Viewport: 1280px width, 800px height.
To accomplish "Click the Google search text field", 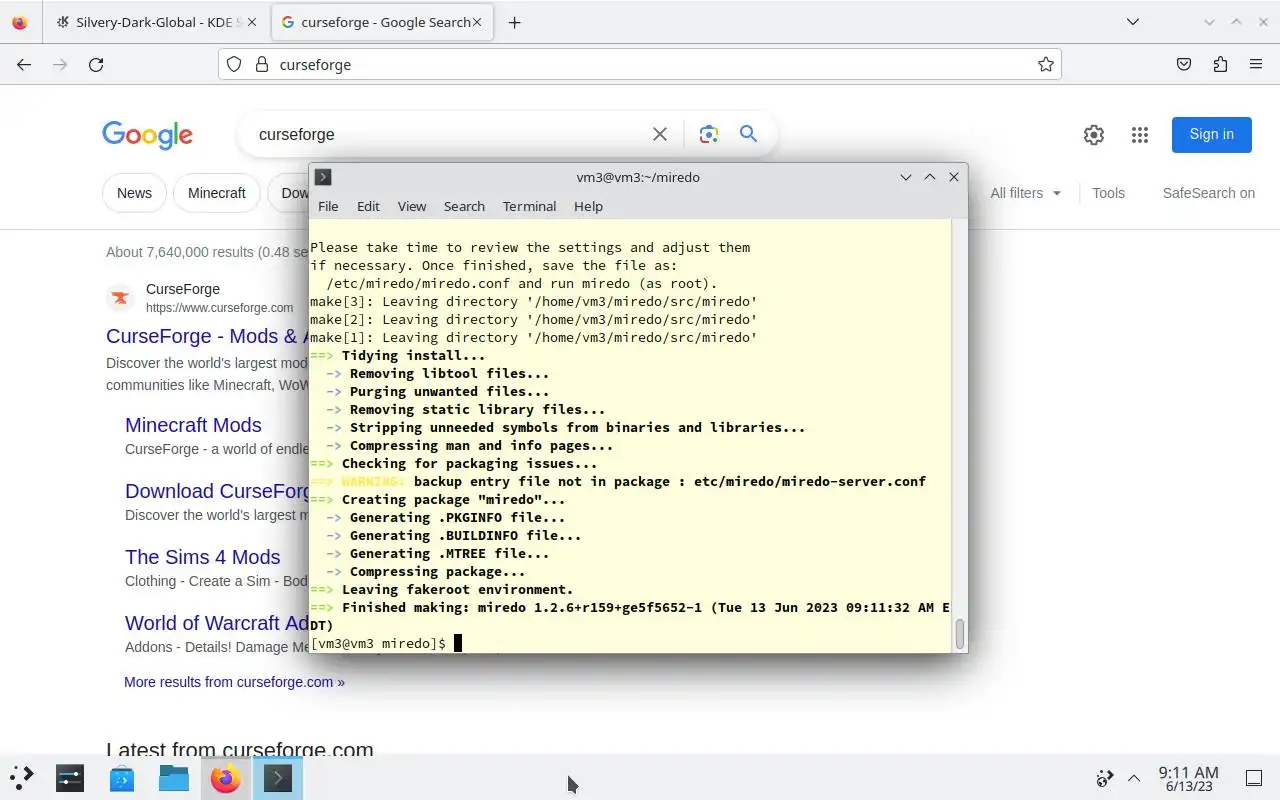I will tap(450, 134).
